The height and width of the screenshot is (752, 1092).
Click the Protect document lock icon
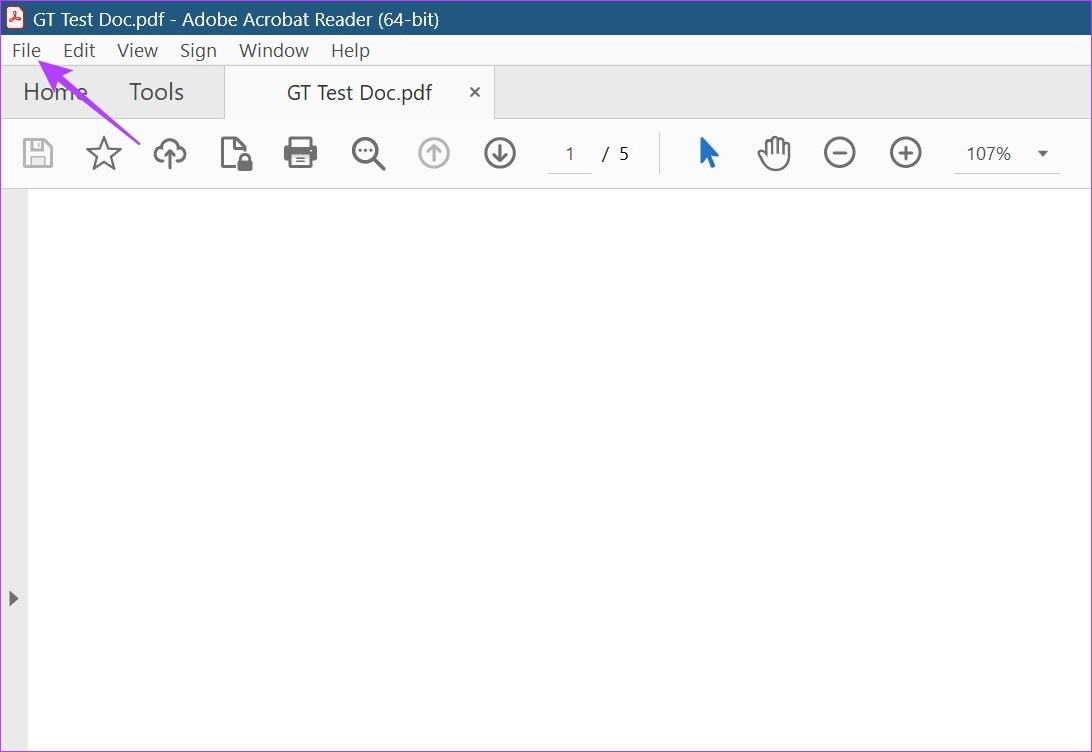click(x=236, y=153)
